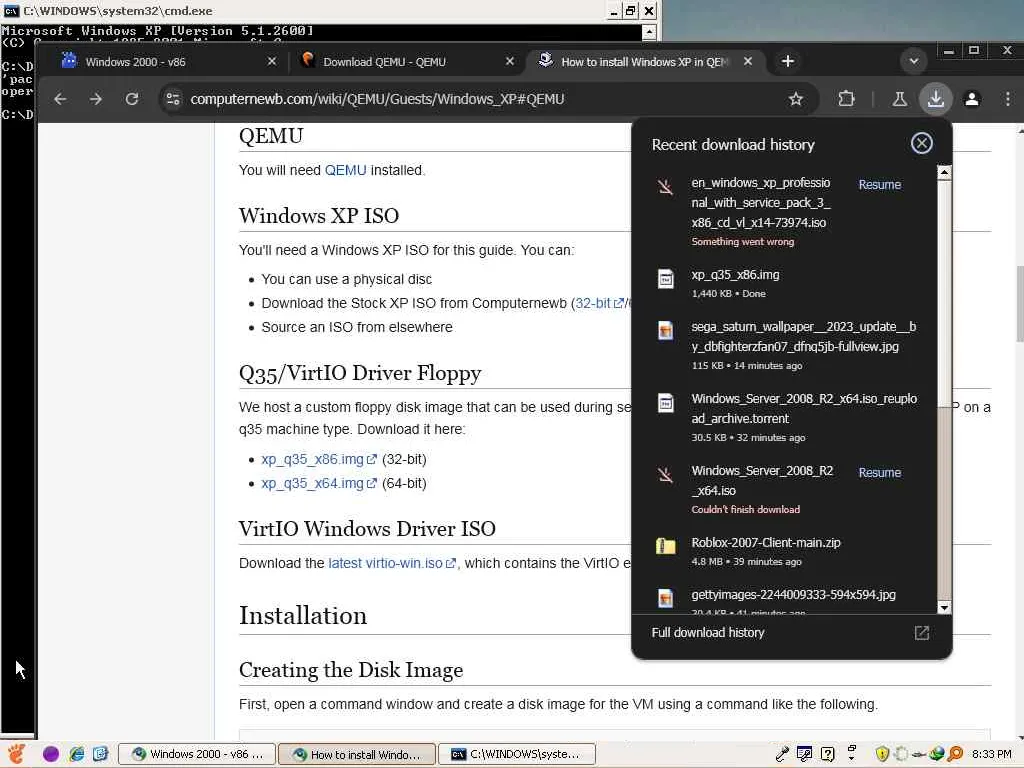Open the Extensions puzzle icon
This screenshot has height=768, width=1024.
[846, 99]
